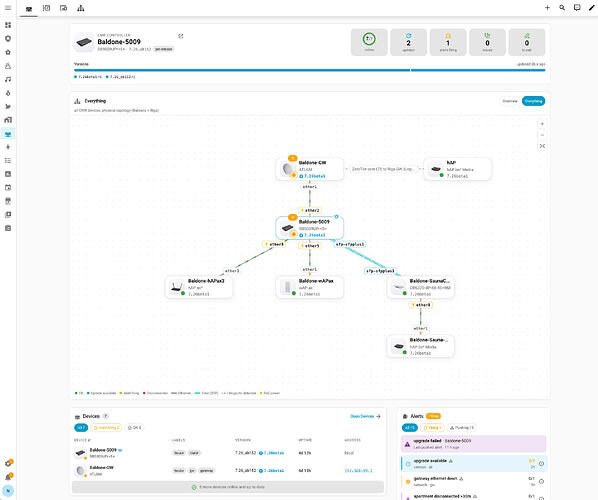Select the active network devices sidebar icon
Screen dimensions: 598x500
pyautogui.click(x=8, y=134)
